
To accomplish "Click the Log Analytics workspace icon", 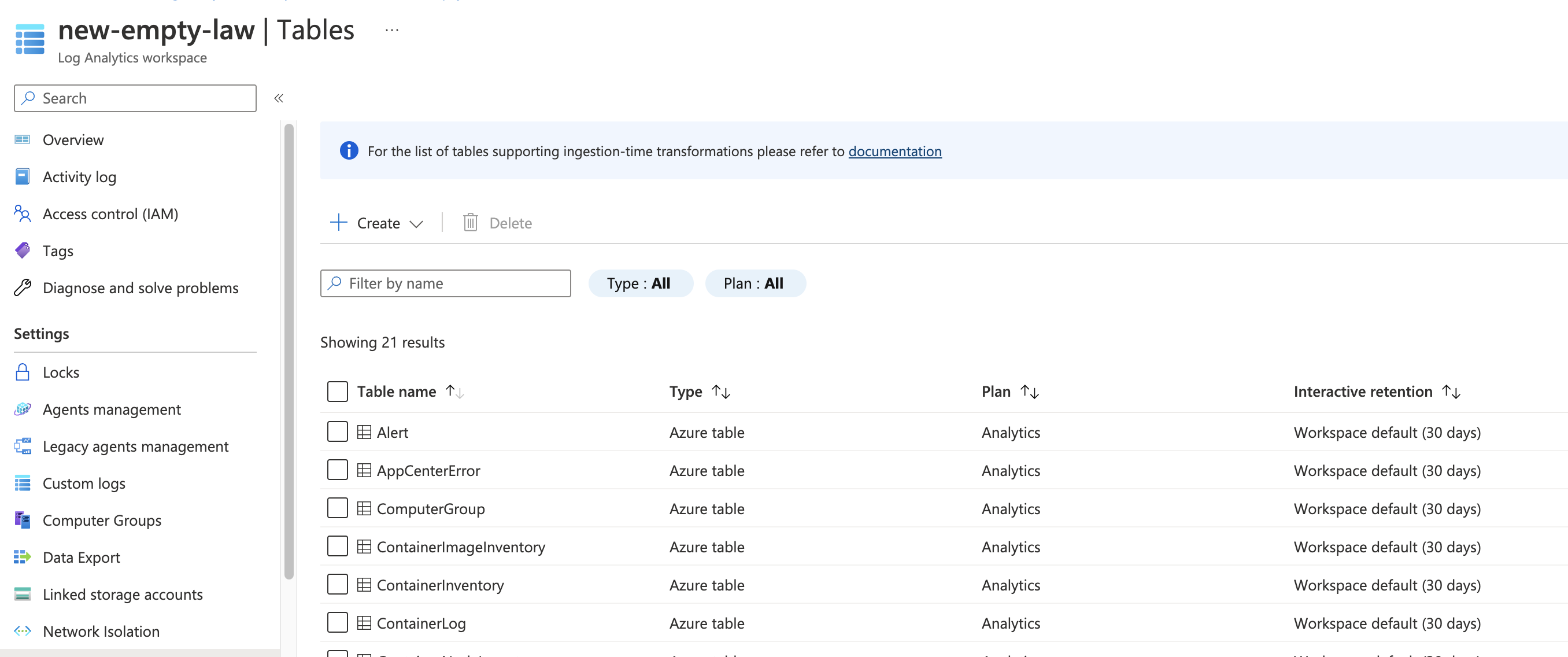I will [30, 39].
